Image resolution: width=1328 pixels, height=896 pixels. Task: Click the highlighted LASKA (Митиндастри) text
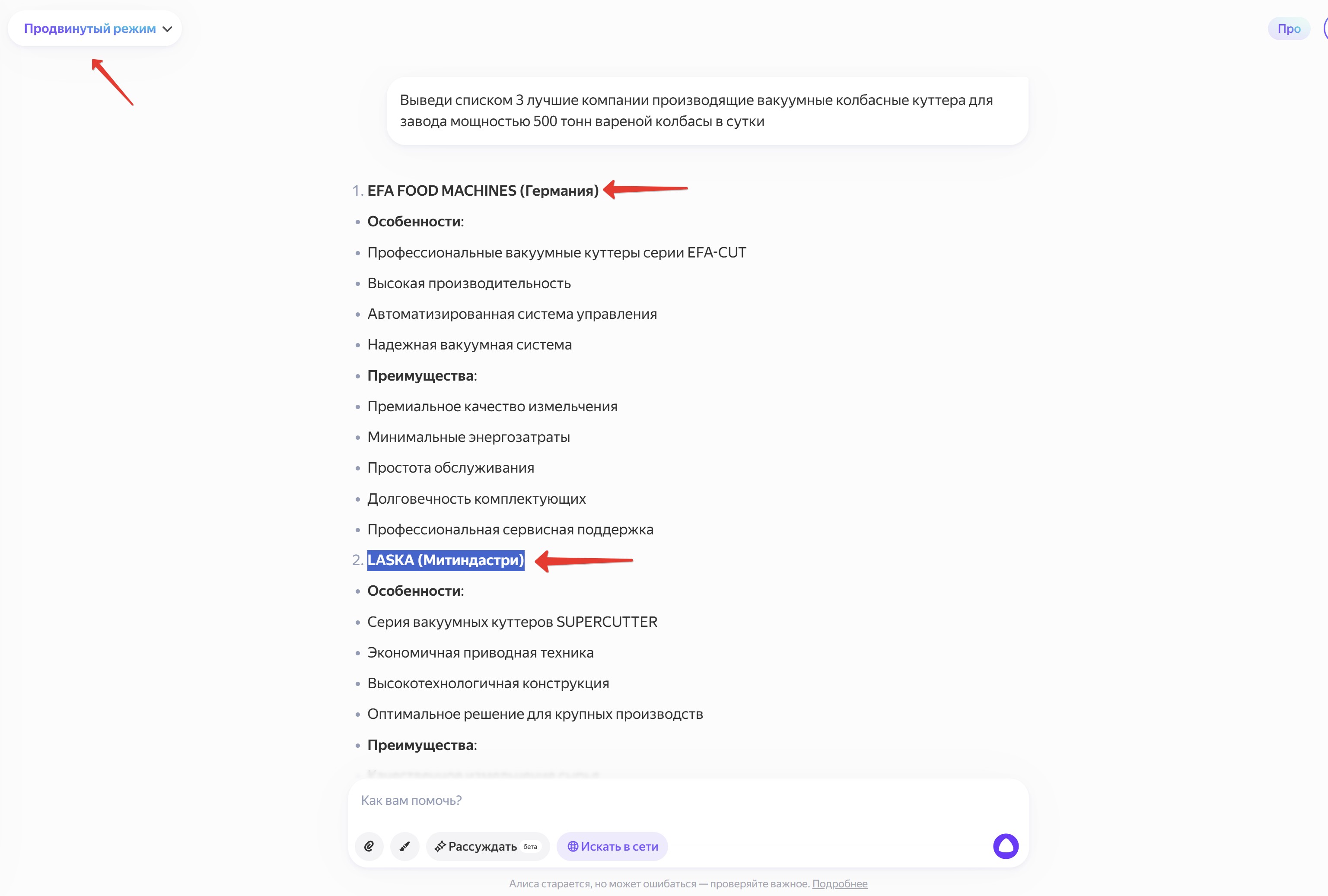446,560
